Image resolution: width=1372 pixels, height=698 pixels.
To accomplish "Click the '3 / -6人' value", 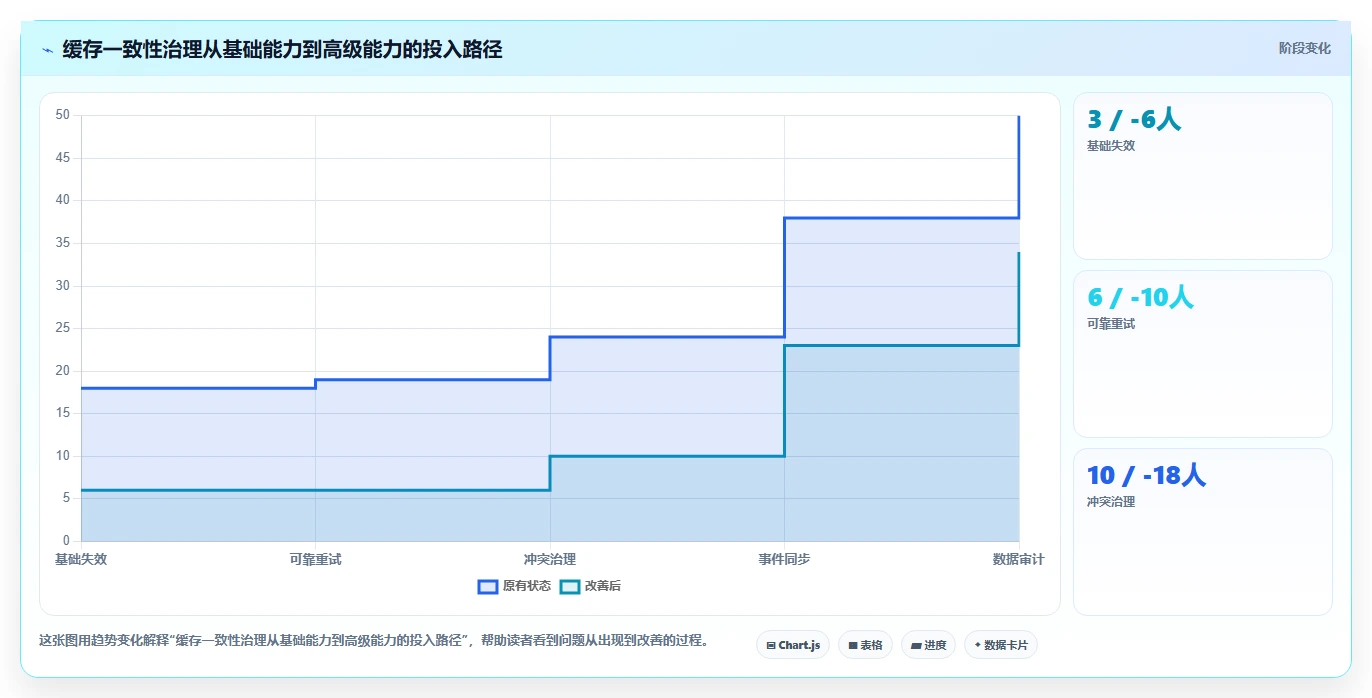I will [x=1134, y=120].
